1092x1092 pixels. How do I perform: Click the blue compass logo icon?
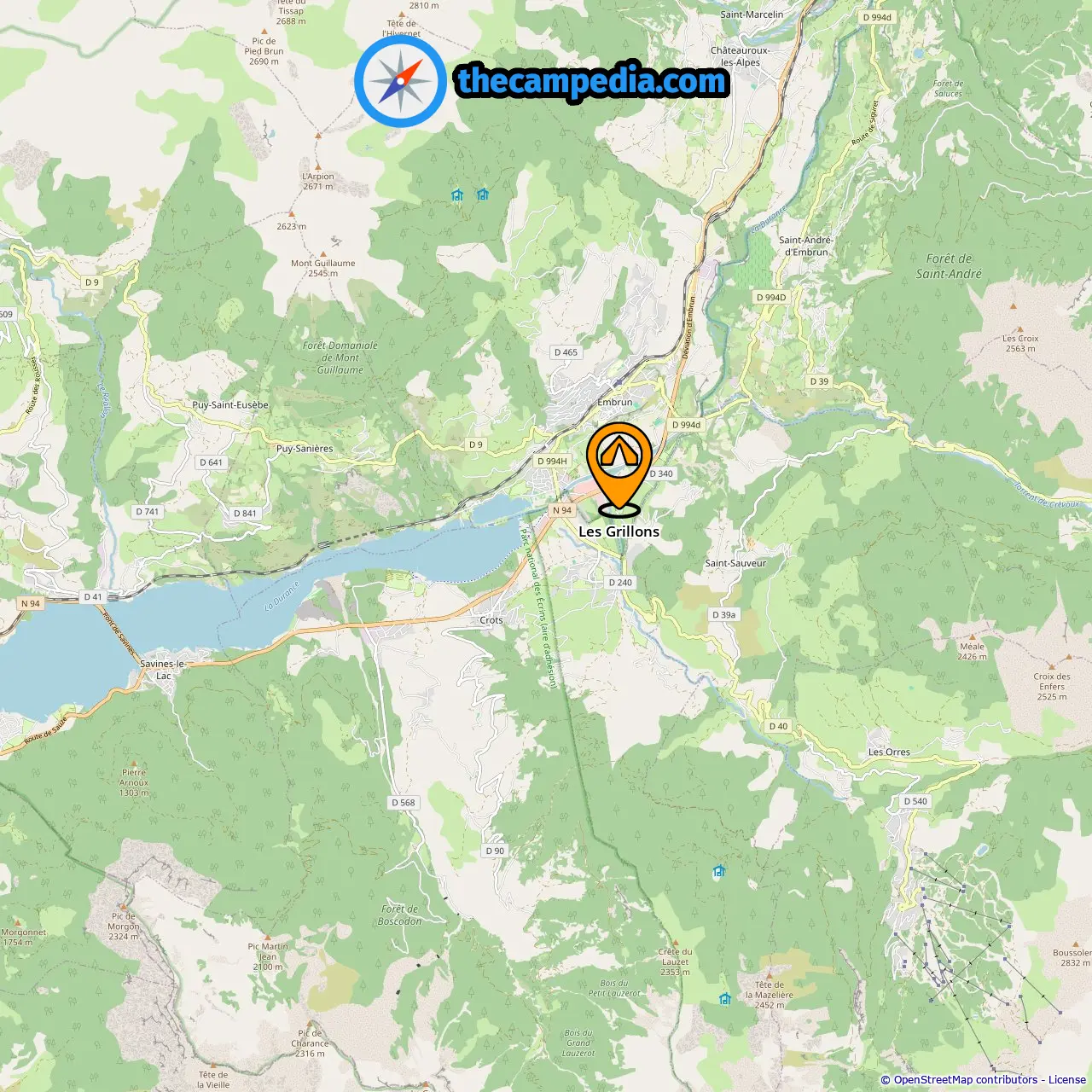point(401,81)
